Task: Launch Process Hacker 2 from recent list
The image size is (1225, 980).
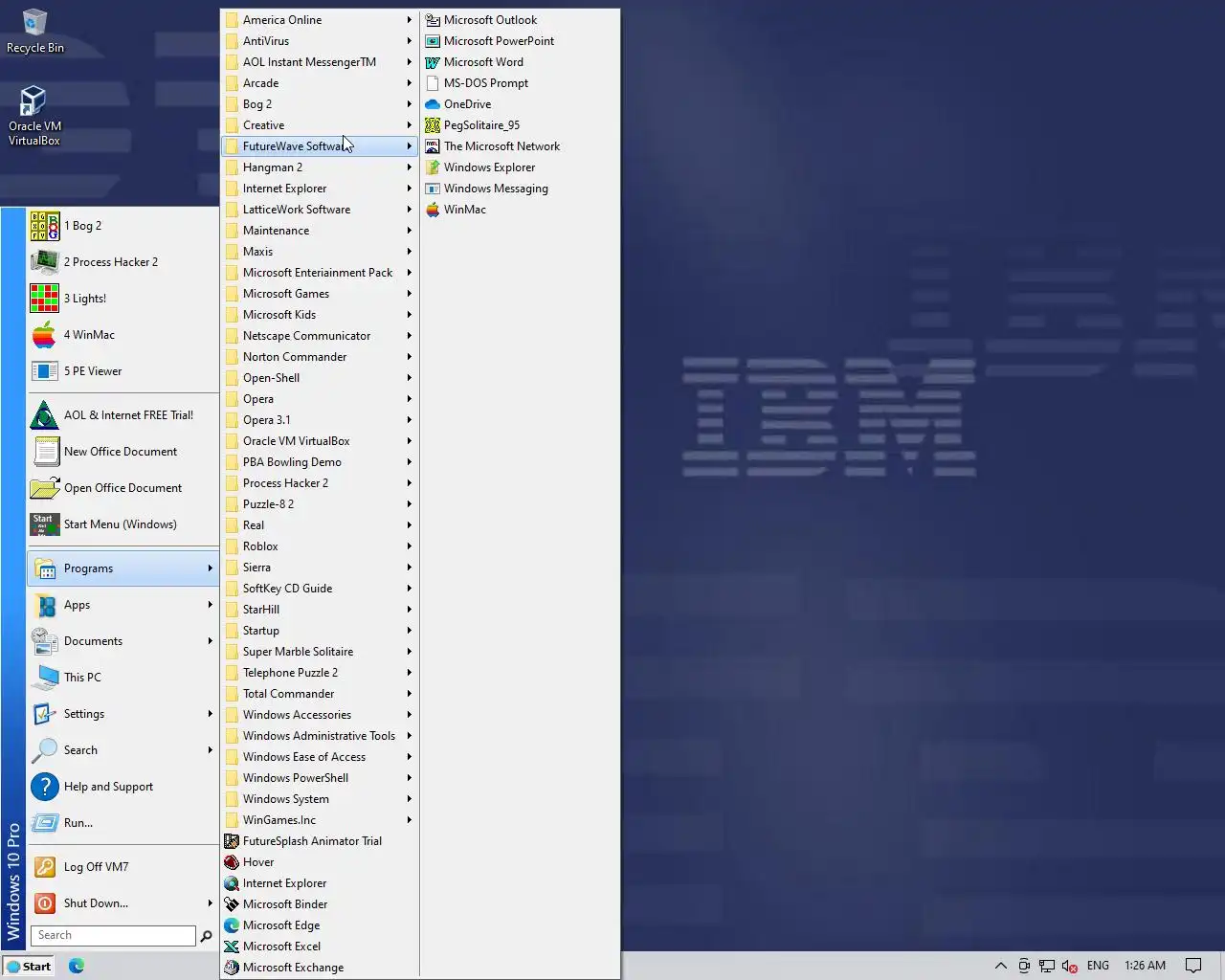Action: 123,262
